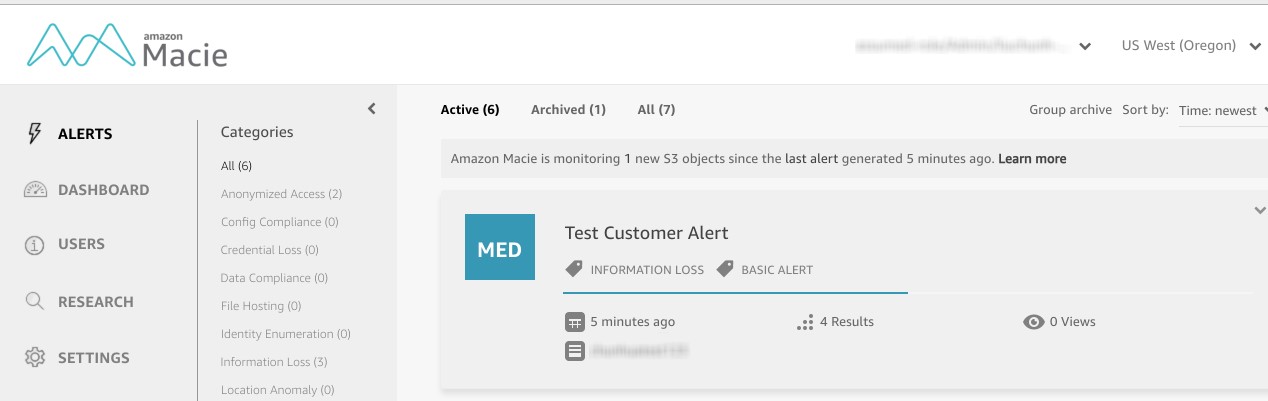Click the Basic Alert tag icon
The height and width of the screenshot is (401, 1268).
726,269
